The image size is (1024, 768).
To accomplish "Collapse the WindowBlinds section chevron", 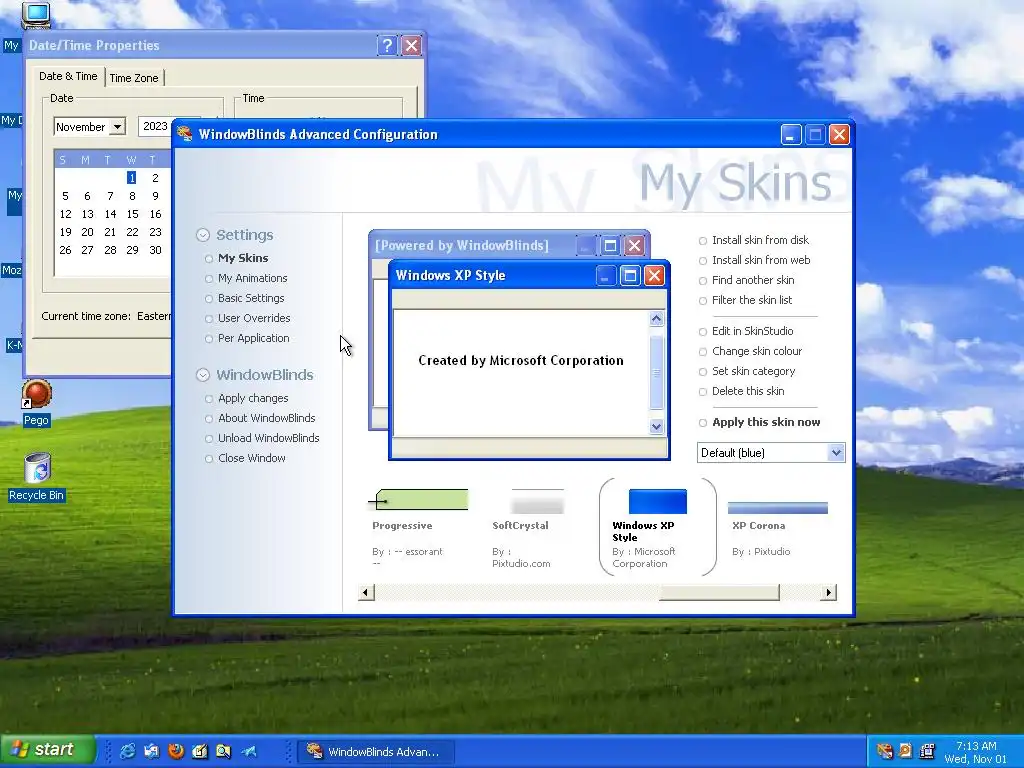I will (203, 375).
